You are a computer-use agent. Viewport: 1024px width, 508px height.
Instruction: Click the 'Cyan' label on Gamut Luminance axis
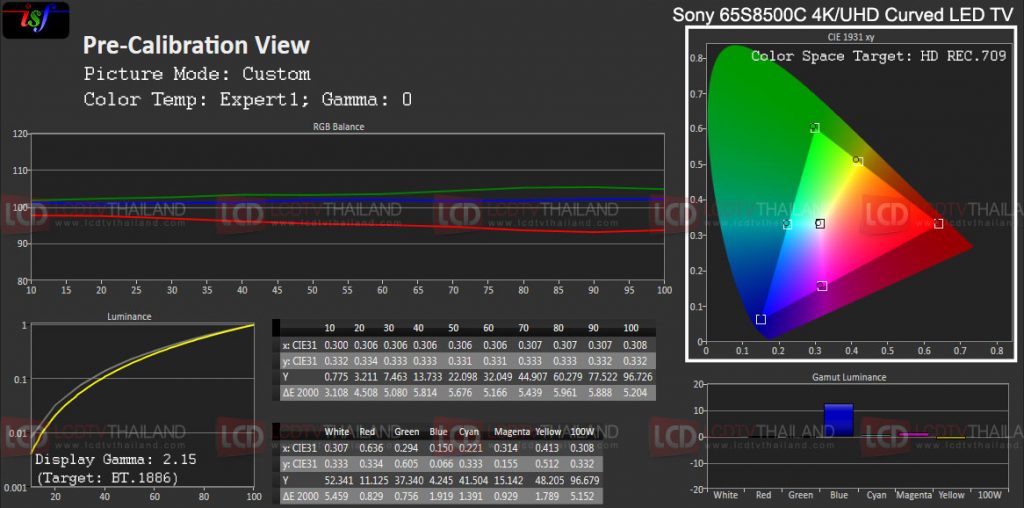[x=876, y=496]
